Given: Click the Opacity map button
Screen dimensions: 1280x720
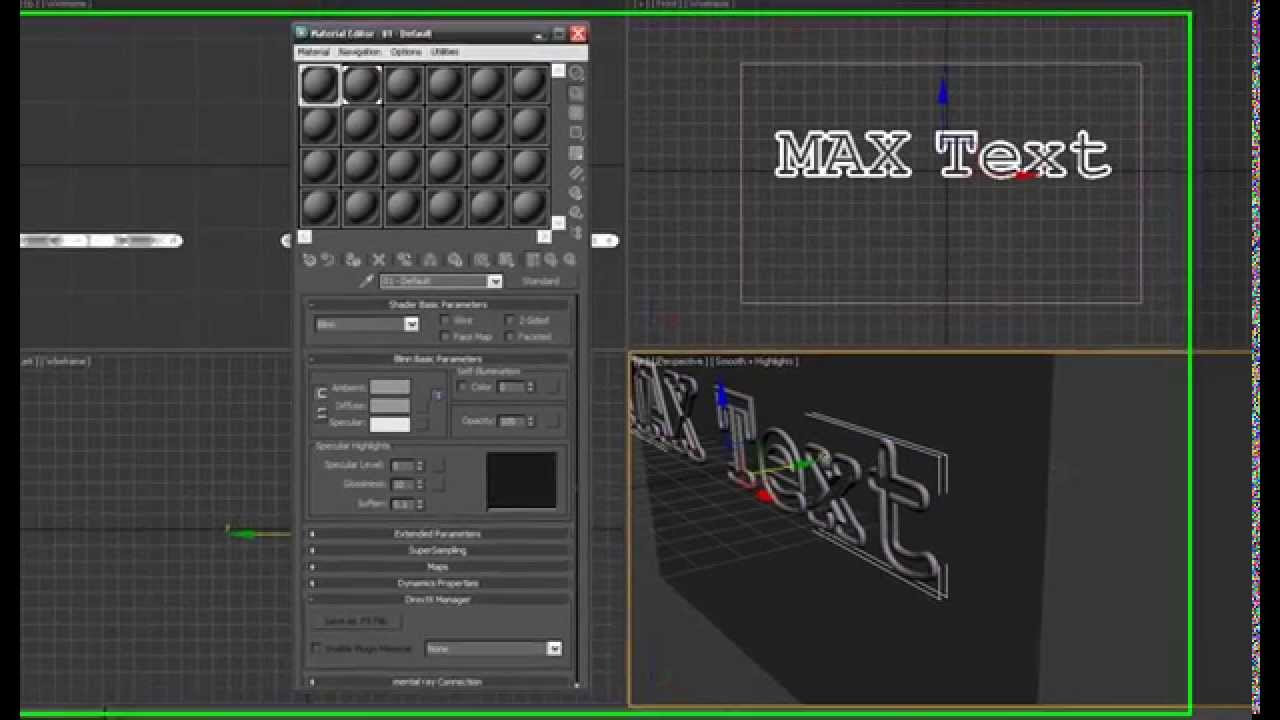Looking at the screenshot, I should click(x=552, y=421).
